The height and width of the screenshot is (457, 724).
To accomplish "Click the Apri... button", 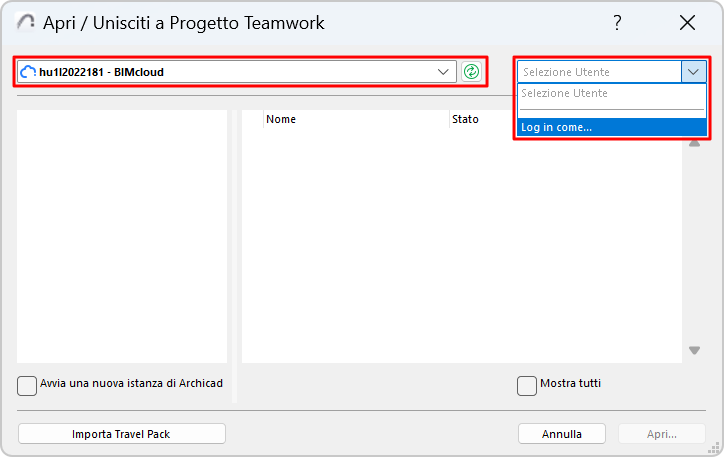I will (661, 434).
